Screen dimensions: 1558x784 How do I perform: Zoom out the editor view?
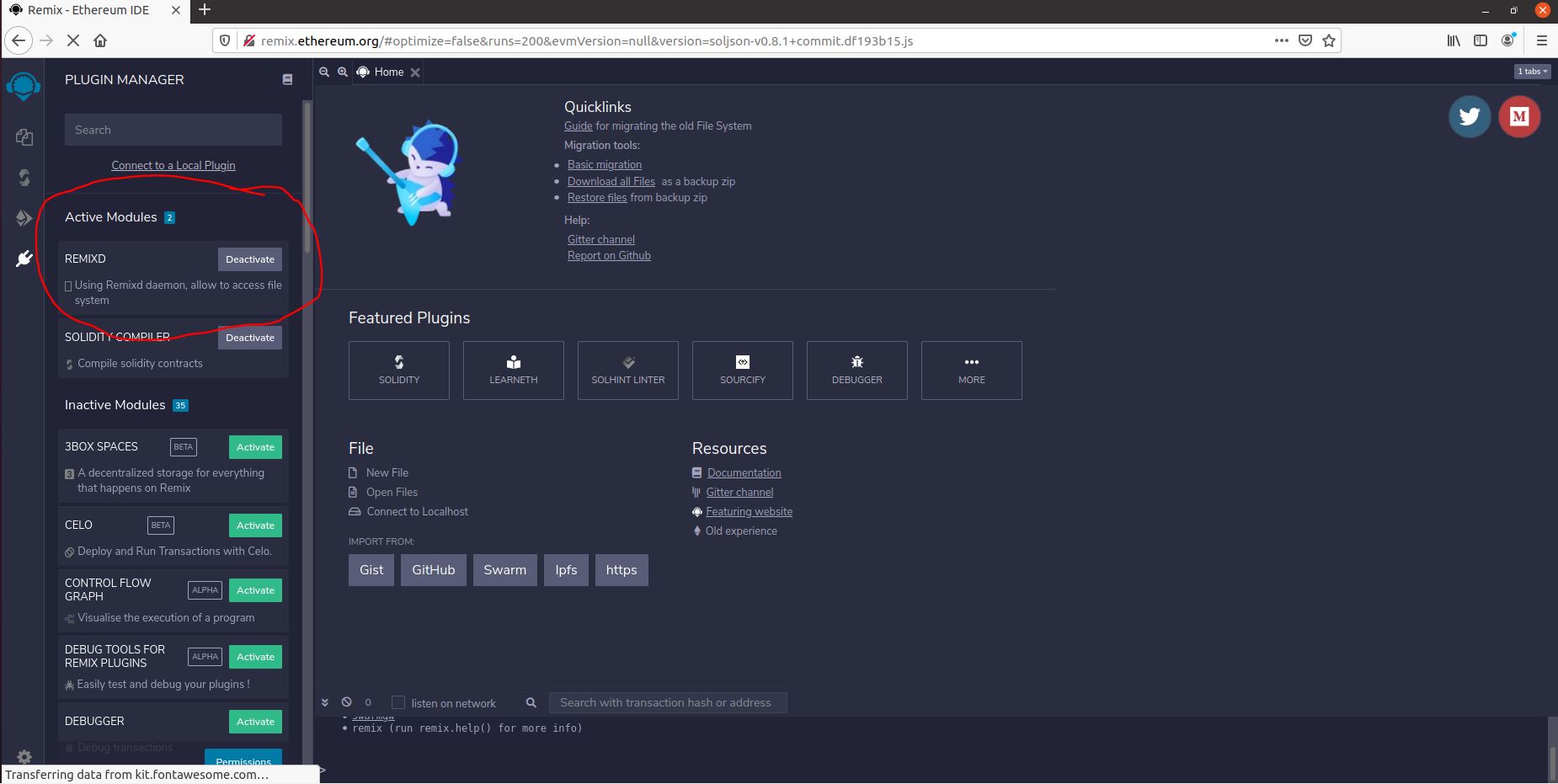click(323, 72)
